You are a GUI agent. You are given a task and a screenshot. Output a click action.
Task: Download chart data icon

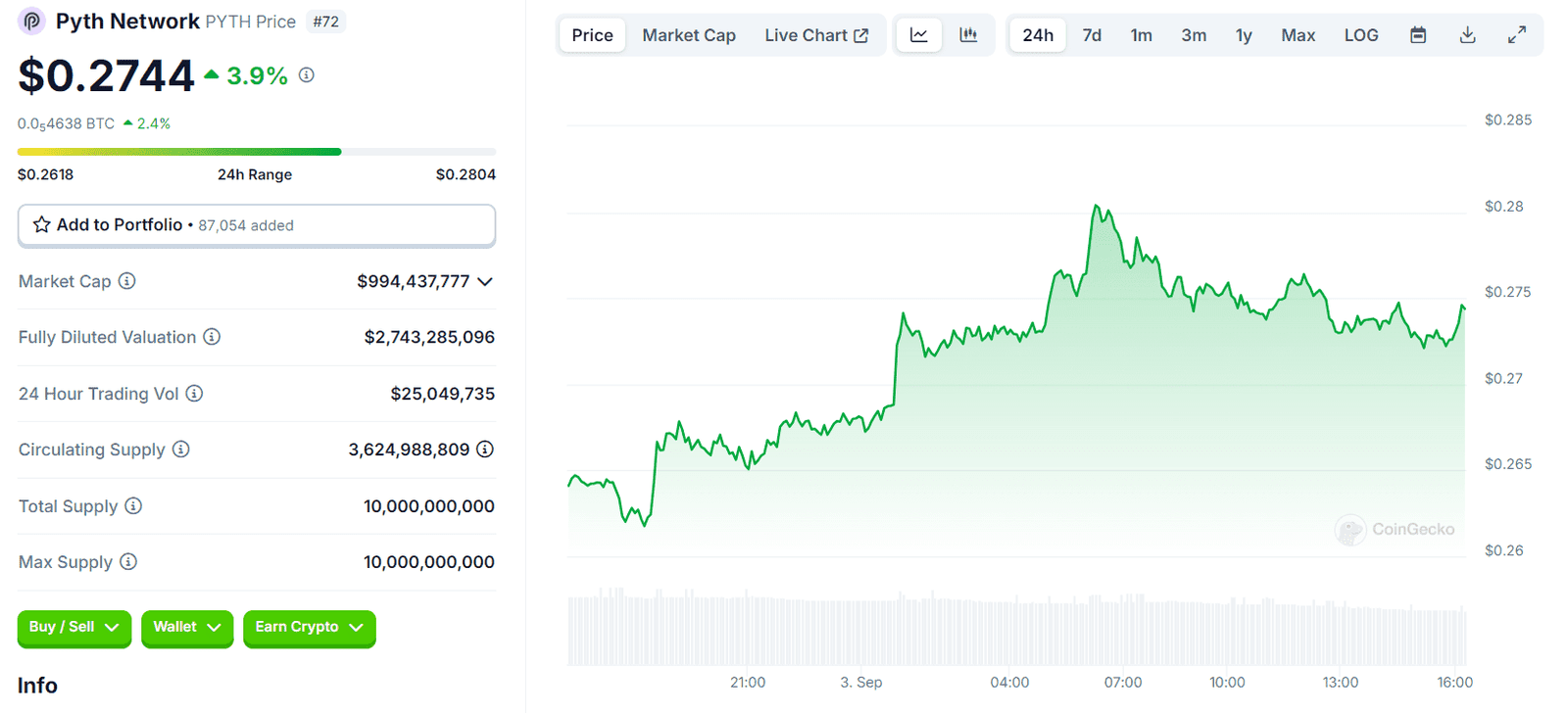click(x=1467, y=35)
